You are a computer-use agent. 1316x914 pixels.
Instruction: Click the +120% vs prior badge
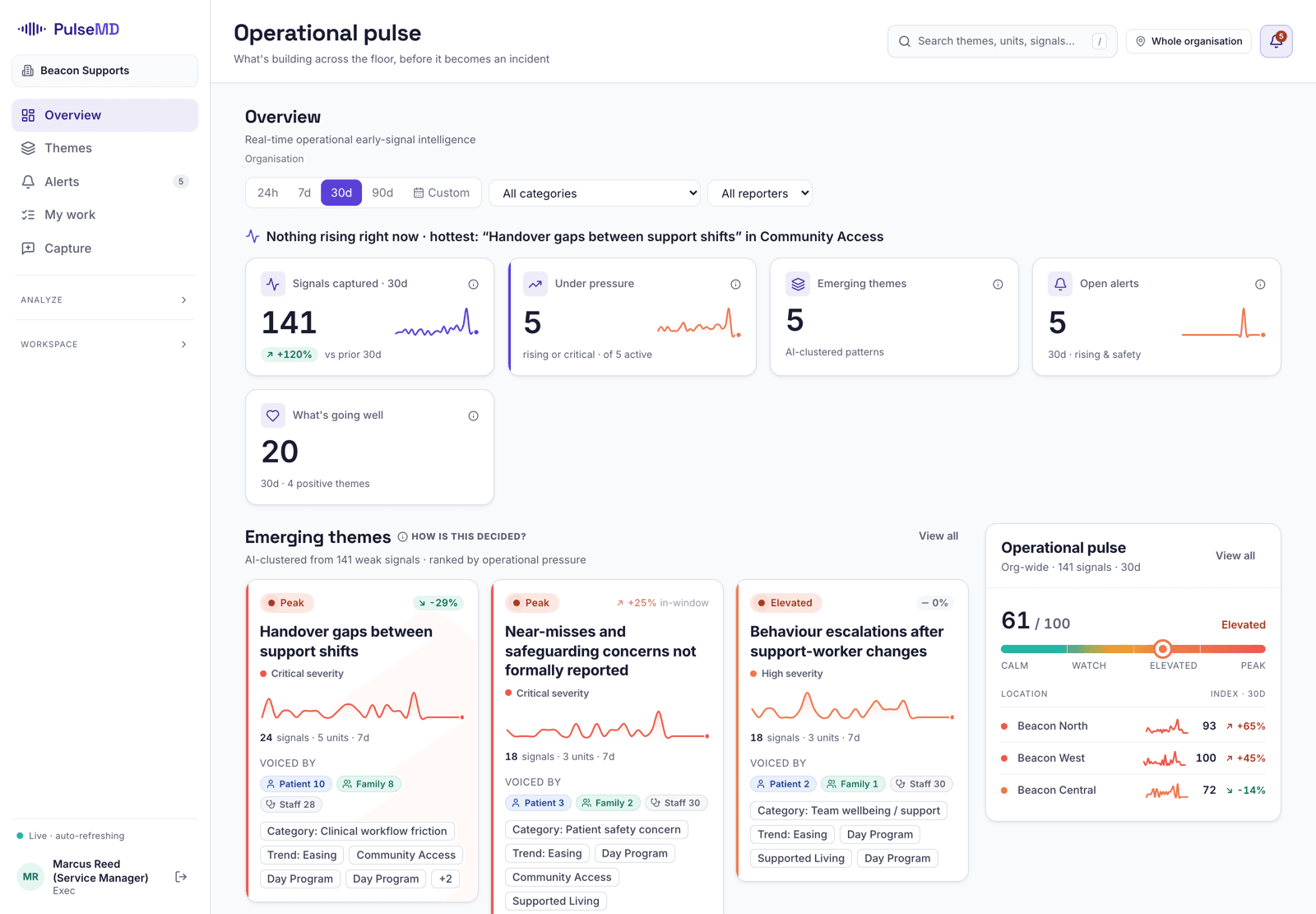(x=290, y=355)
